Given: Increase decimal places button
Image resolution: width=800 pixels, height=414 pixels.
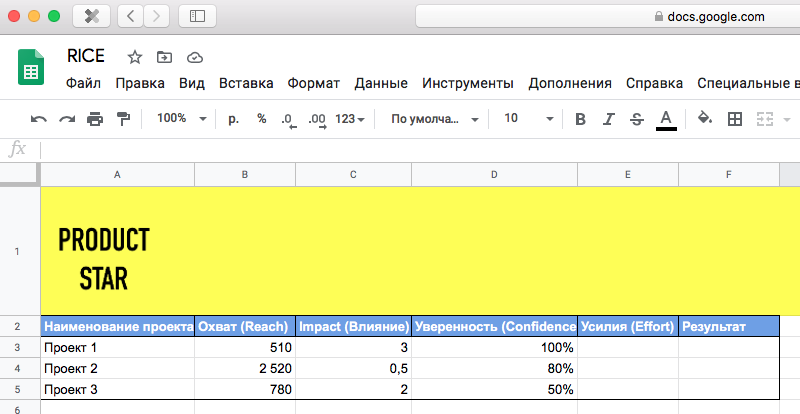Looking at the screenshot, I should click(x=317, y=120).
